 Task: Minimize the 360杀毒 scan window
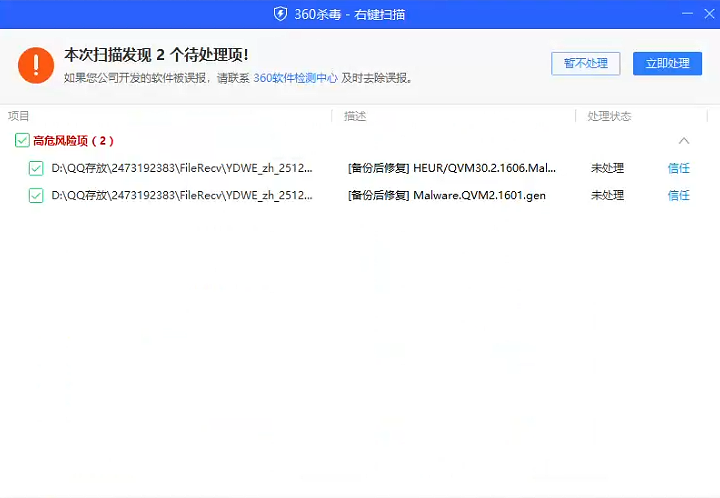687,14
